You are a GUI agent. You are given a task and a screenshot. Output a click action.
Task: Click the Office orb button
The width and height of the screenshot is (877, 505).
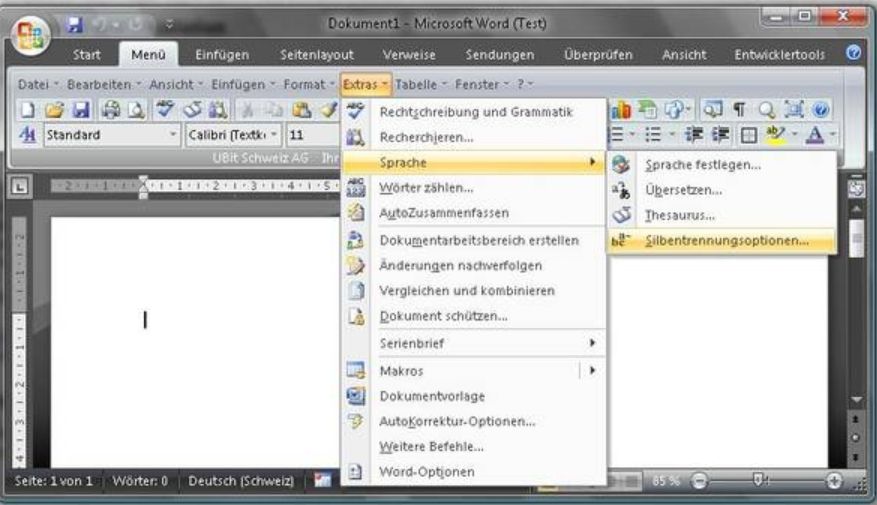click(x=31, y=35)
